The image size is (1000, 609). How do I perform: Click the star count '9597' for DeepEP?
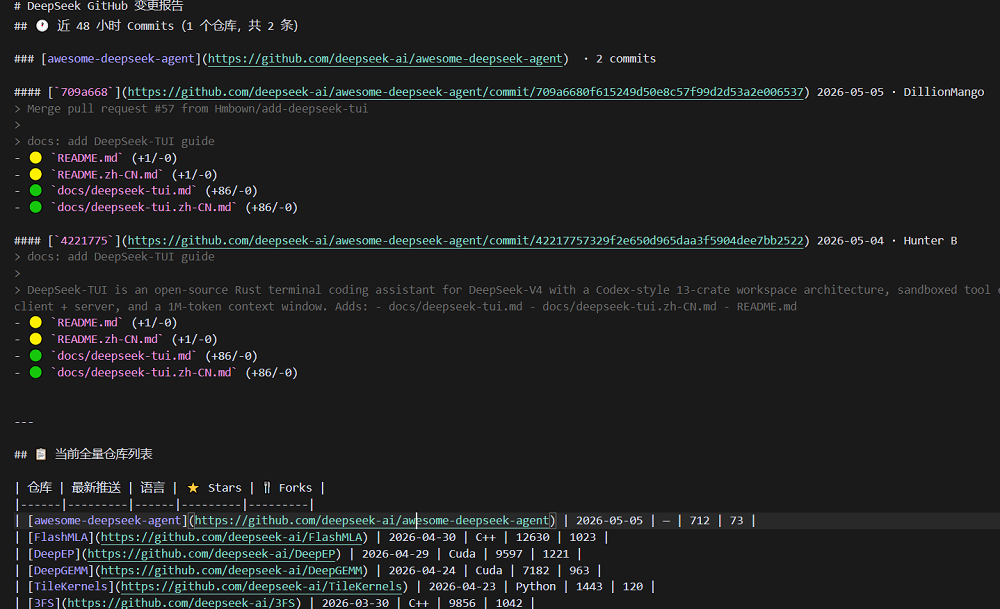click(x=509, y=554)
